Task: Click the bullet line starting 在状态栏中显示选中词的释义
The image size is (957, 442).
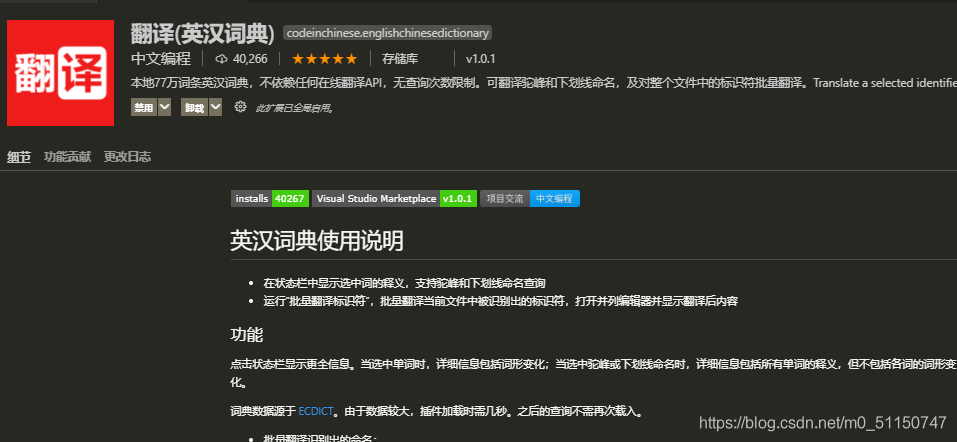Action: pyautogui.click(x=404, y=283)
